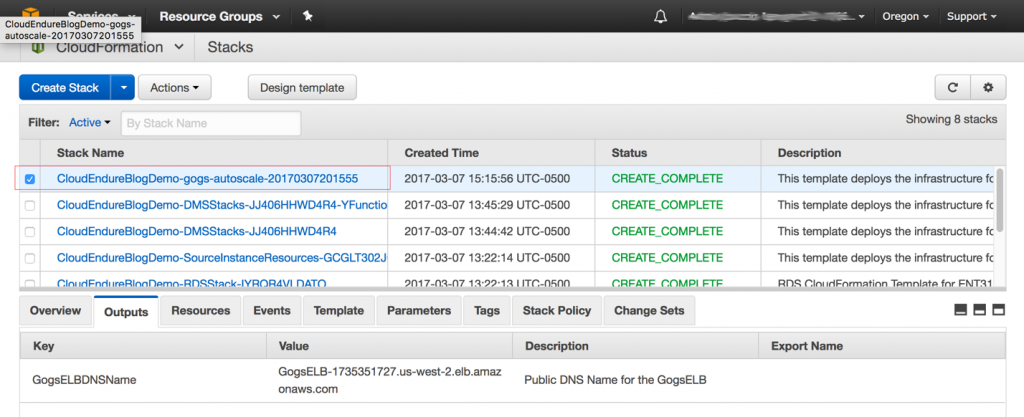
Task: Open the Resource Groups dropdown
Action: coord(219,16)
